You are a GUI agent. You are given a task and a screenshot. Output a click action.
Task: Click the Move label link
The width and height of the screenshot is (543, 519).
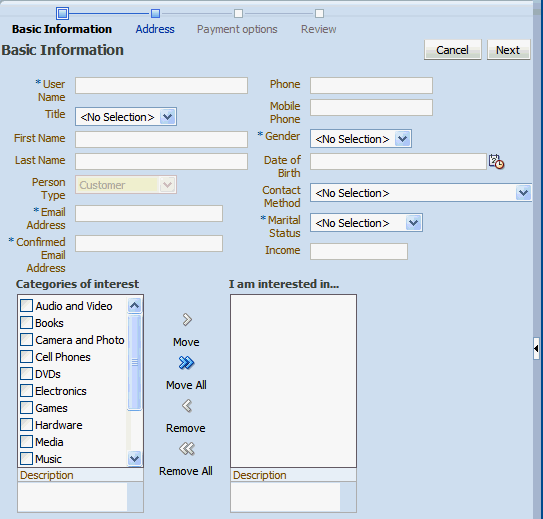pos(186,342)
